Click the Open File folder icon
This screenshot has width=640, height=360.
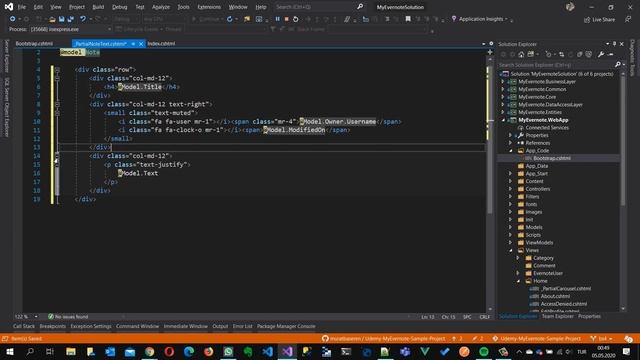pos(52,19)
